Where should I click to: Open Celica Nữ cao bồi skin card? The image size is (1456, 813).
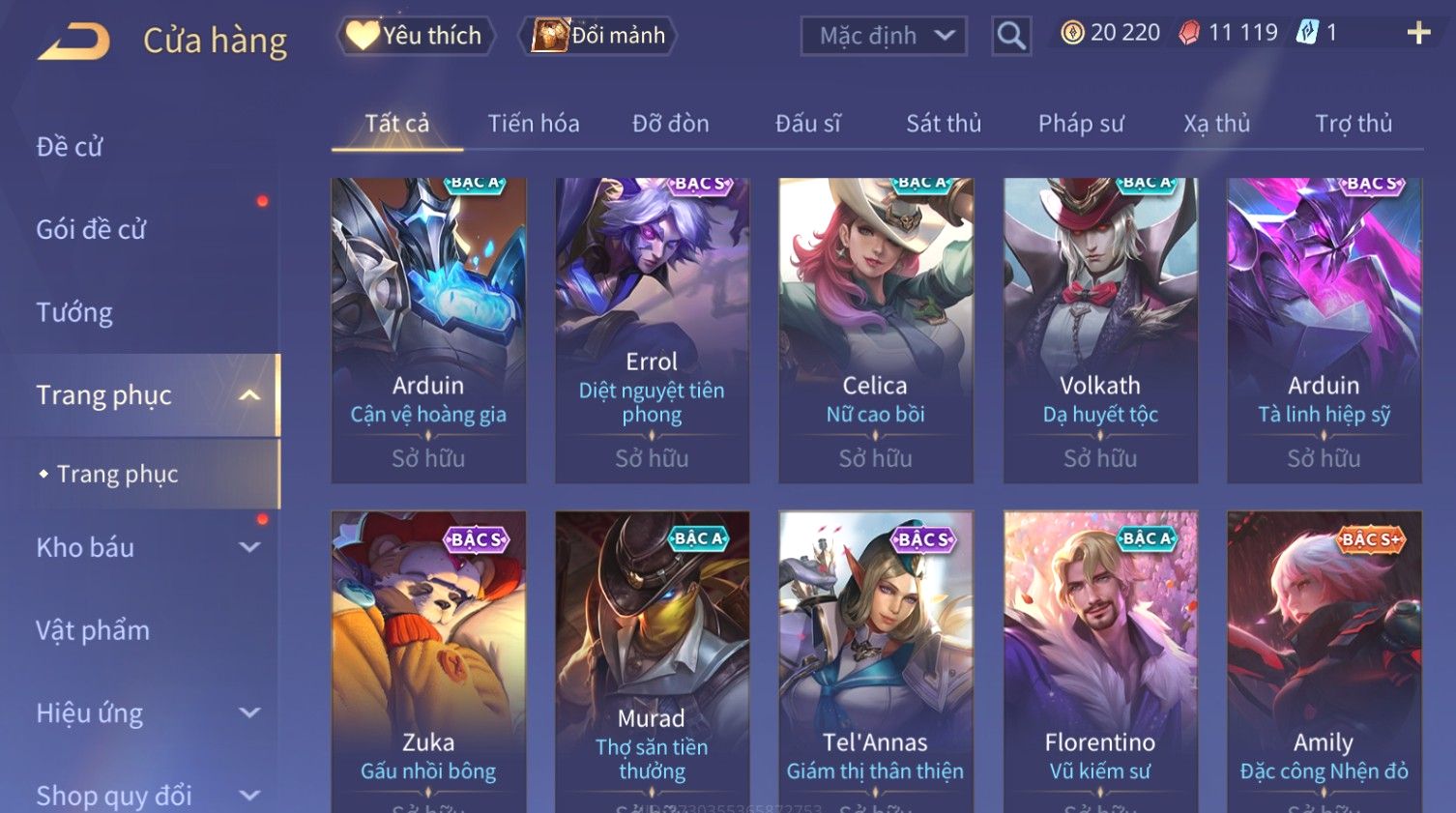(x=876, y=331)
